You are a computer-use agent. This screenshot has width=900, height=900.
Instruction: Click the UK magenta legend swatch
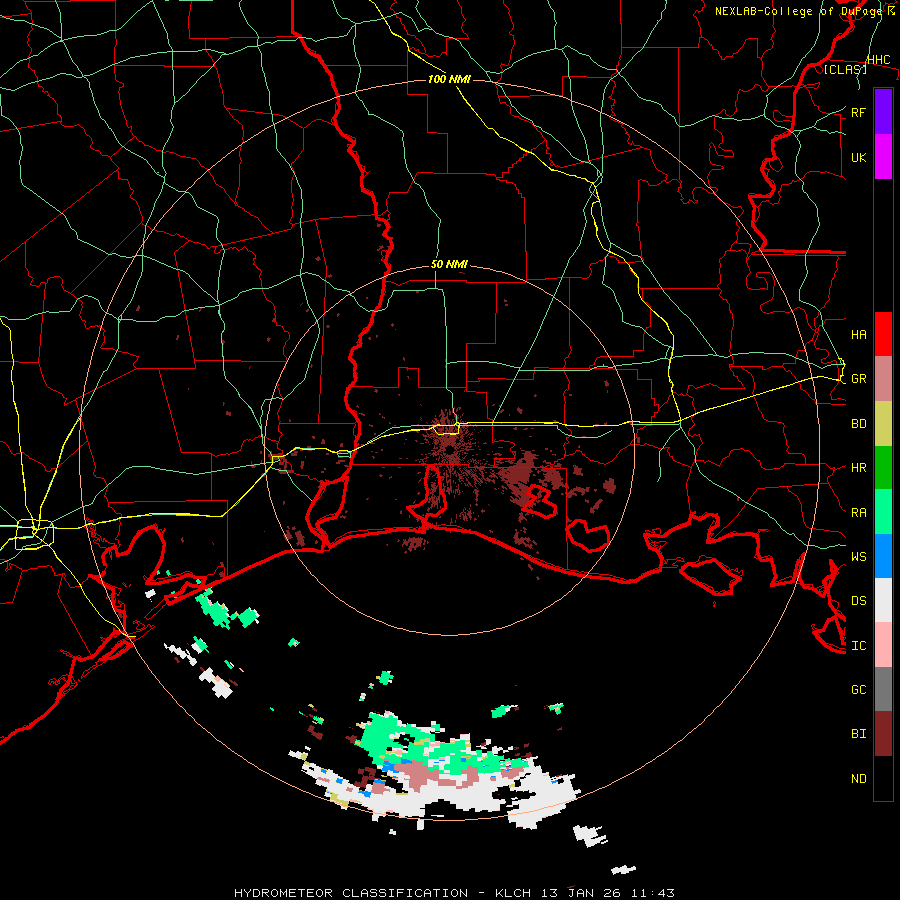pos(883,157)
